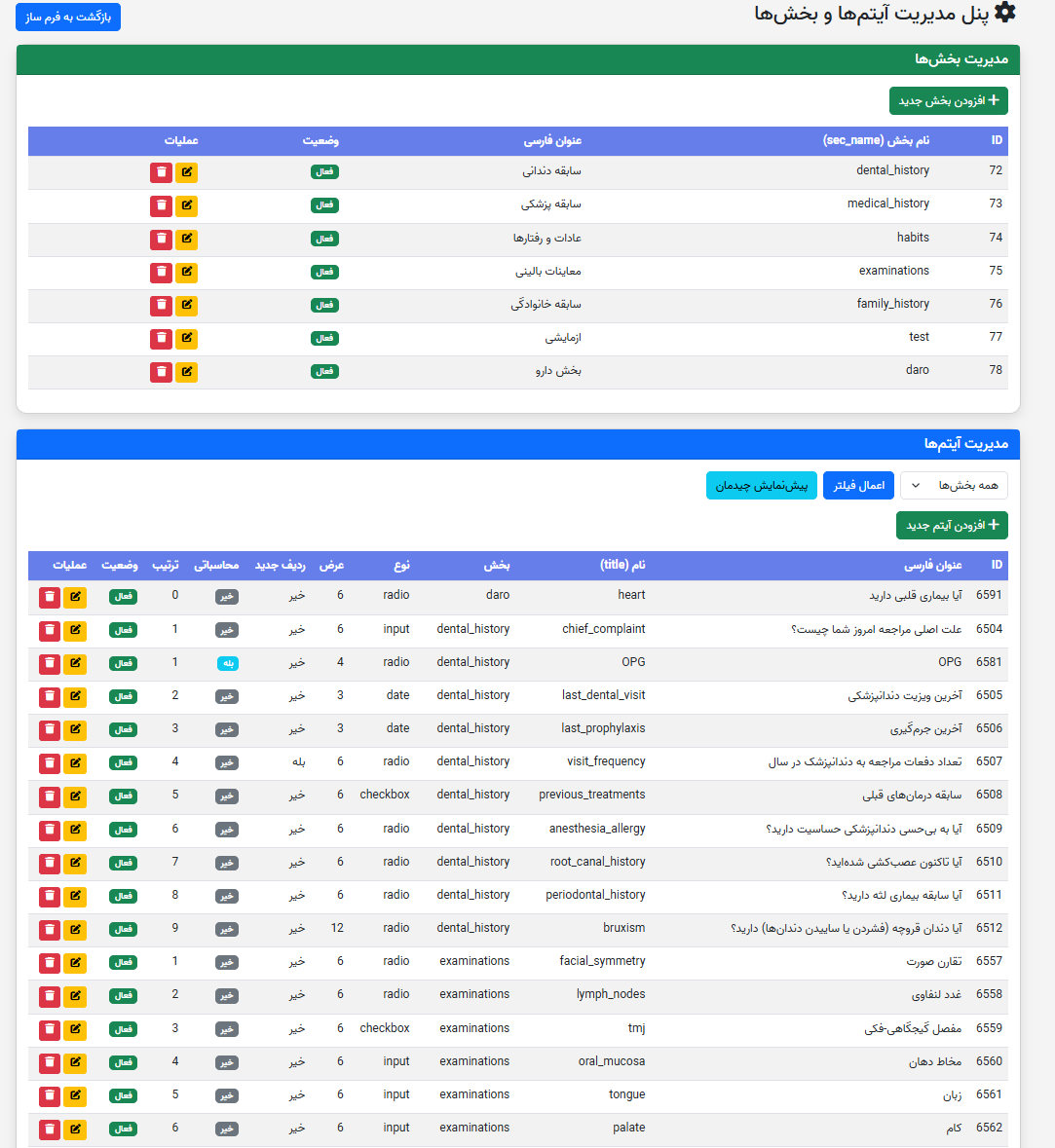Edit the examinations section row
This screenshot has width=1055, height=1148.
click(x=187, y=273)
